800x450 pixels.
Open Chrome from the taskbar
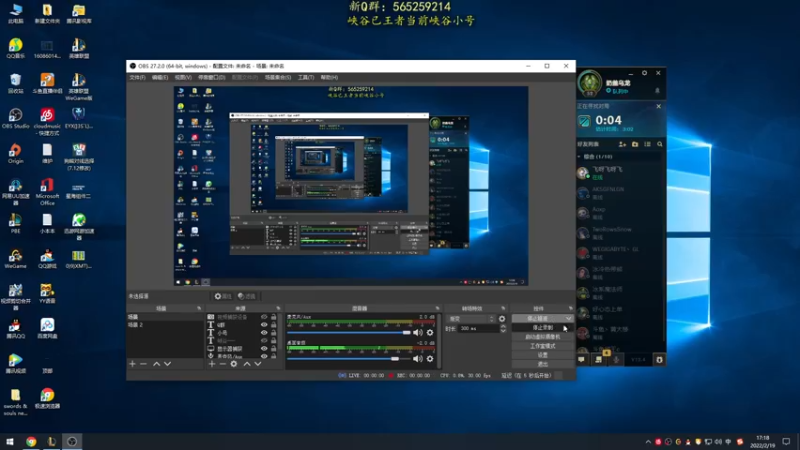[31, 441]
